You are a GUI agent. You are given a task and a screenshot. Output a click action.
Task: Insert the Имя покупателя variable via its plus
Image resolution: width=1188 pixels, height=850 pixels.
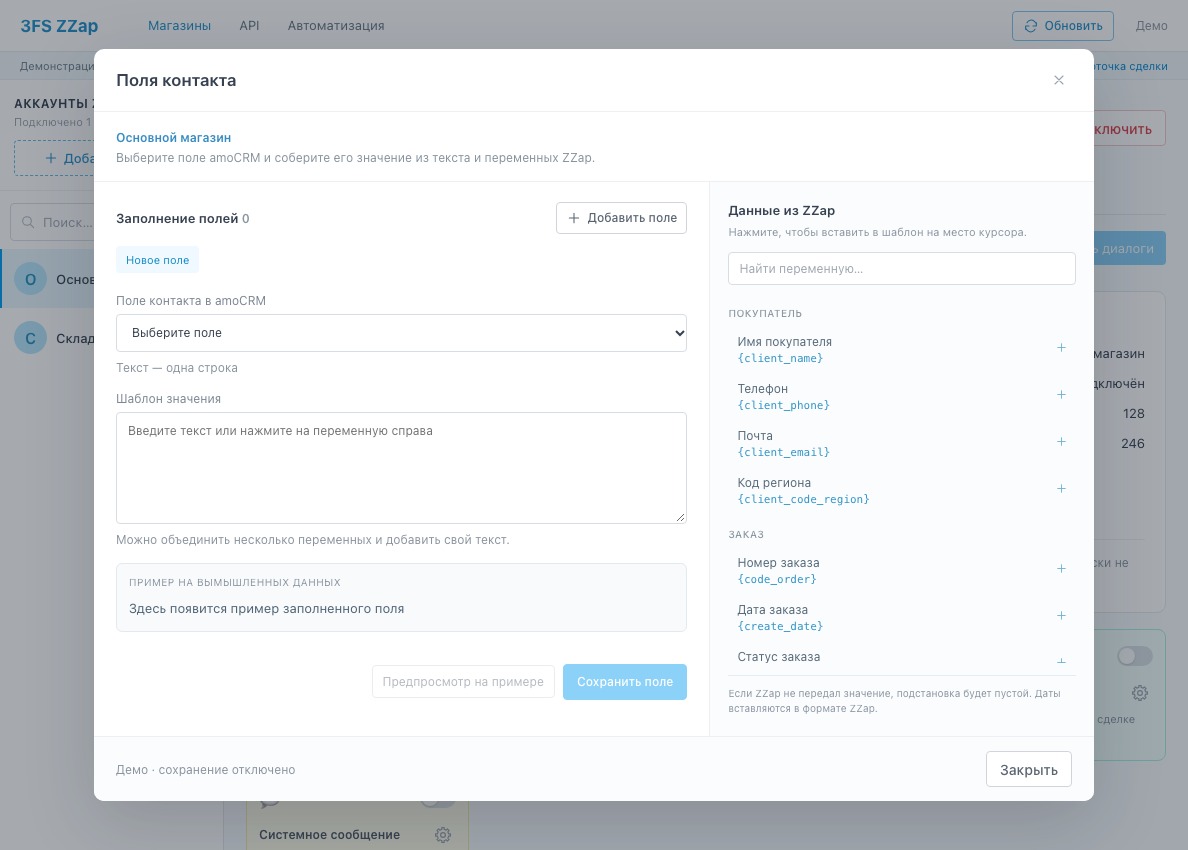point(1061,348)
